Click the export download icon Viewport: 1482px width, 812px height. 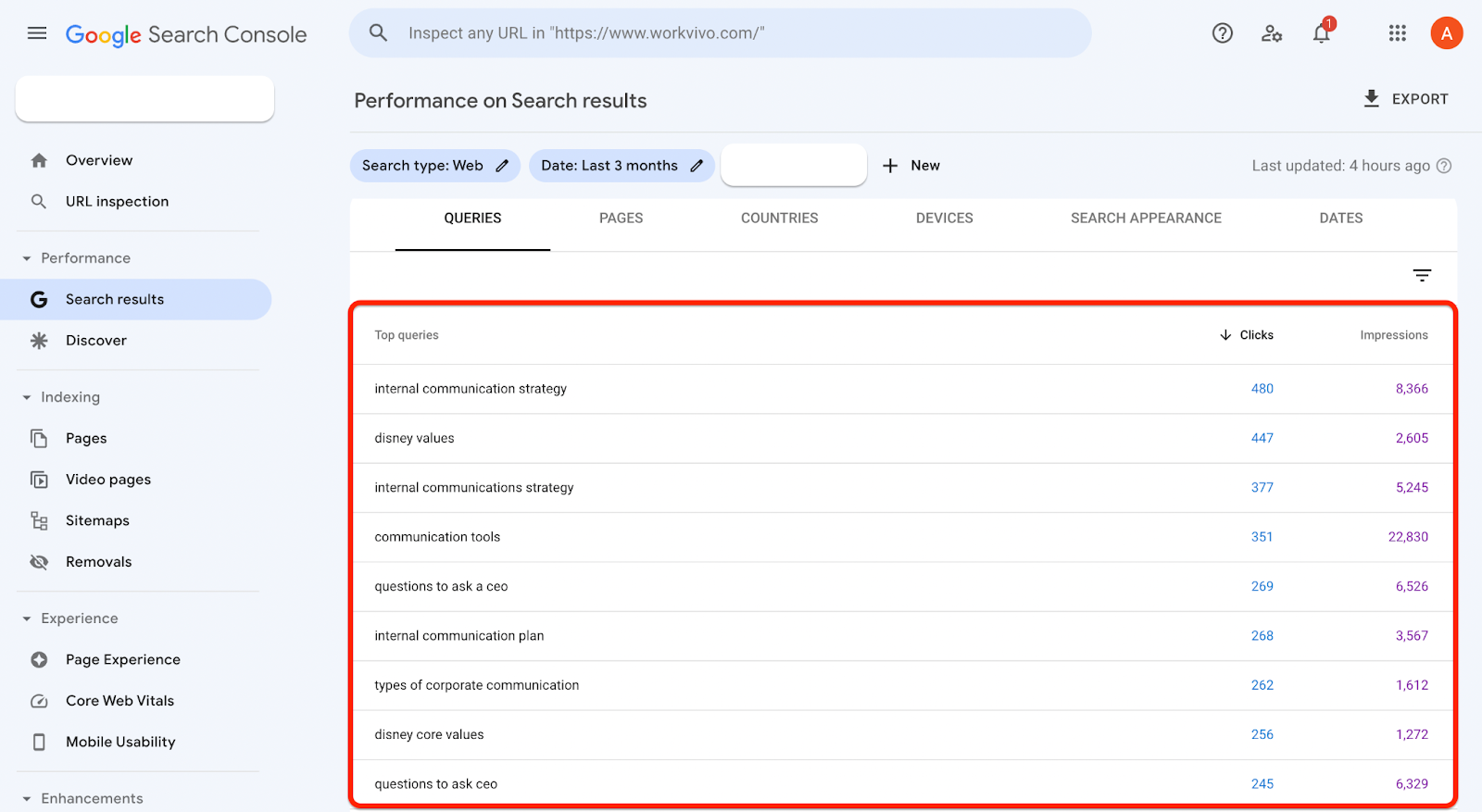[1372, 98]
